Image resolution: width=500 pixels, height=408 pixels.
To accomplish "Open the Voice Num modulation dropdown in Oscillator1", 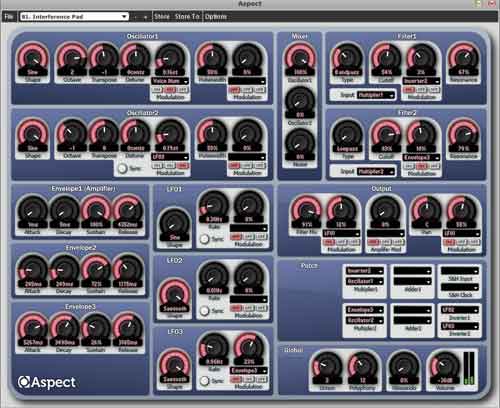I will point(170,81).
